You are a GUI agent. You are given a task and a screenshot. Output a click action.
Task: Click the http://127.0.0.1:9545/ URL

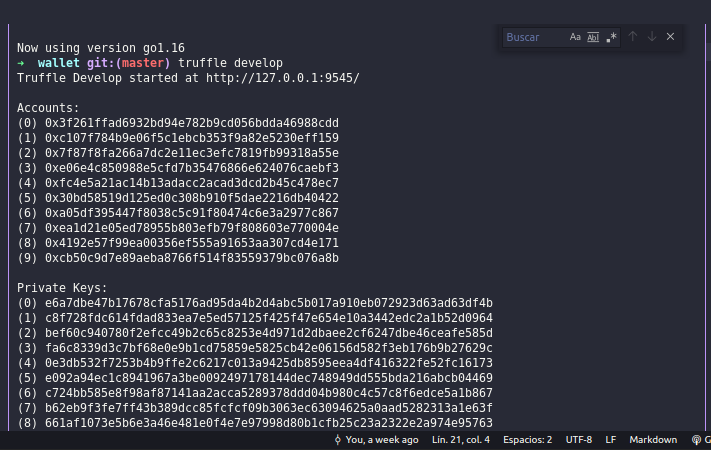[x=282, y=78]
